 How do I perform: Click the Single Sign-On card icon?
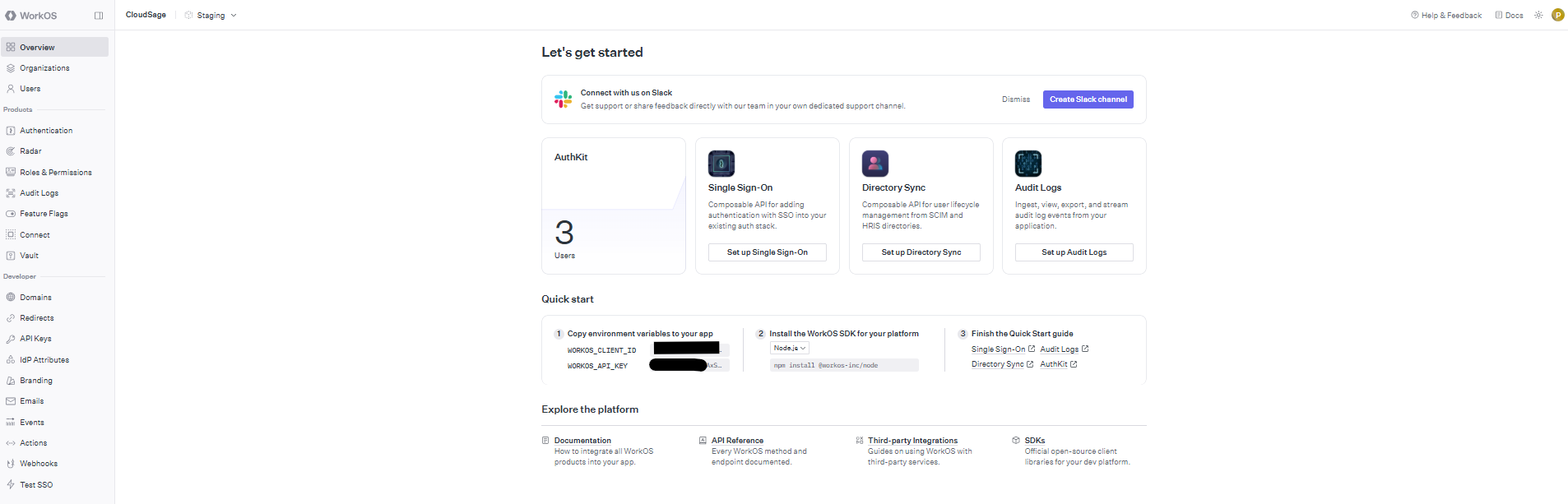tap(721, 164)
